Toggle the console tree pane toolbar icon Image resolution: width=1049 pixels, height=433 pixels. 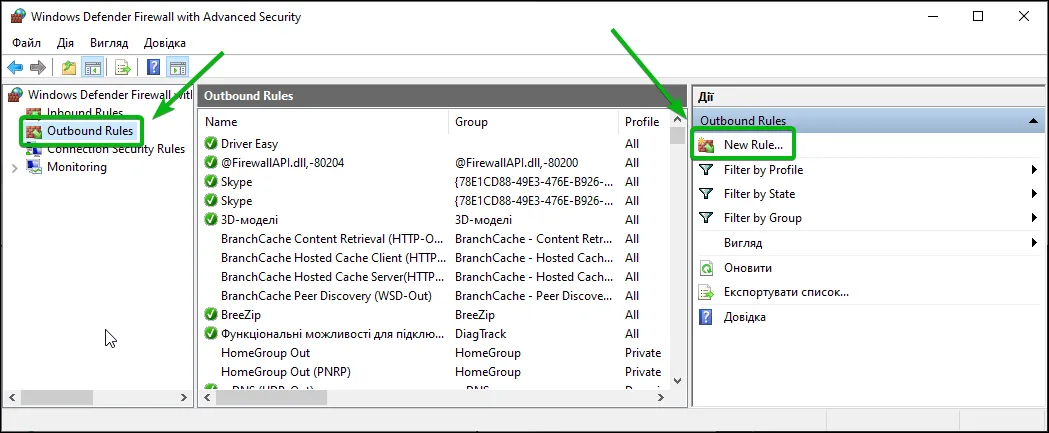coord(92,67)
